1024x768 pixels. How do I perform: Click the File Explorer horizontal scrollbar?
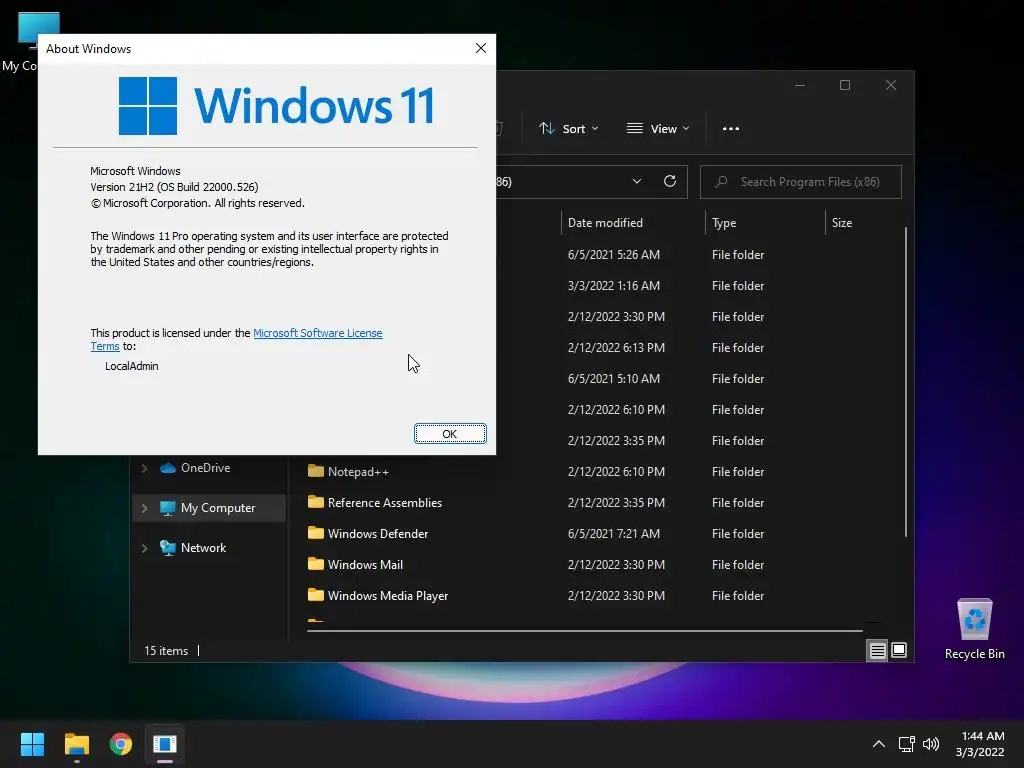click(x=584, y=631)
